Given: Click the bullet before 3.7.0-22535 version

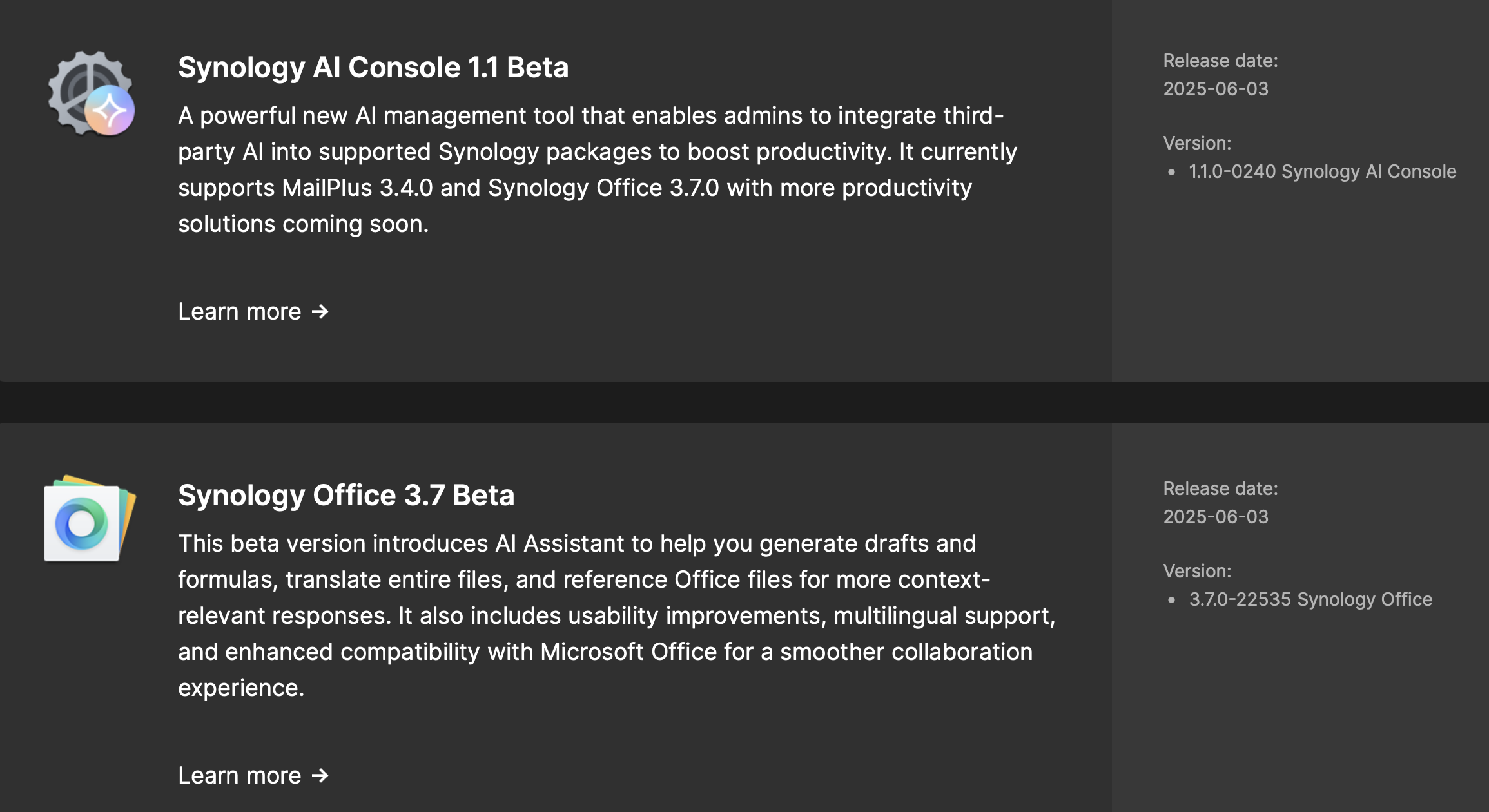Looking at the screenshot, I should click(x=1171, y=600).
